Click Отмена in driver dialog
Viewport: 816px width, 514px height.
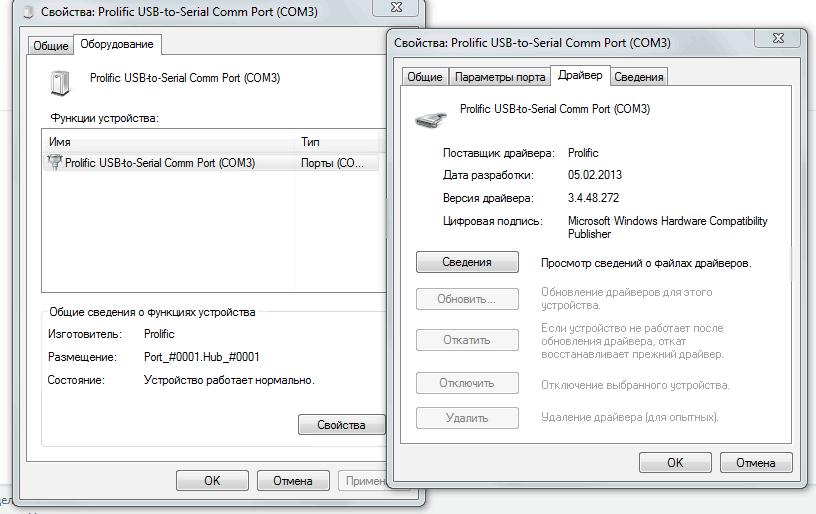click(756, 462)
